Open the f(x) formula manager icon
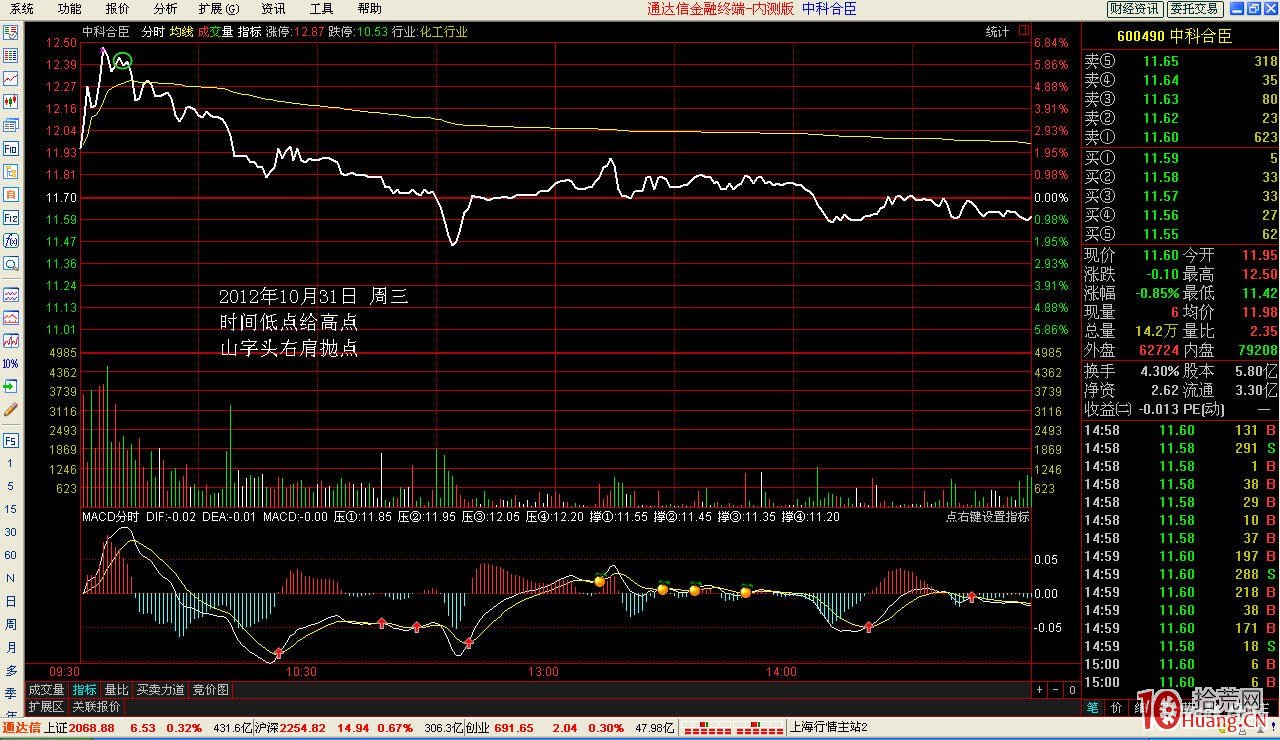This screenshot has width=1280, height=740. point(11,240)
